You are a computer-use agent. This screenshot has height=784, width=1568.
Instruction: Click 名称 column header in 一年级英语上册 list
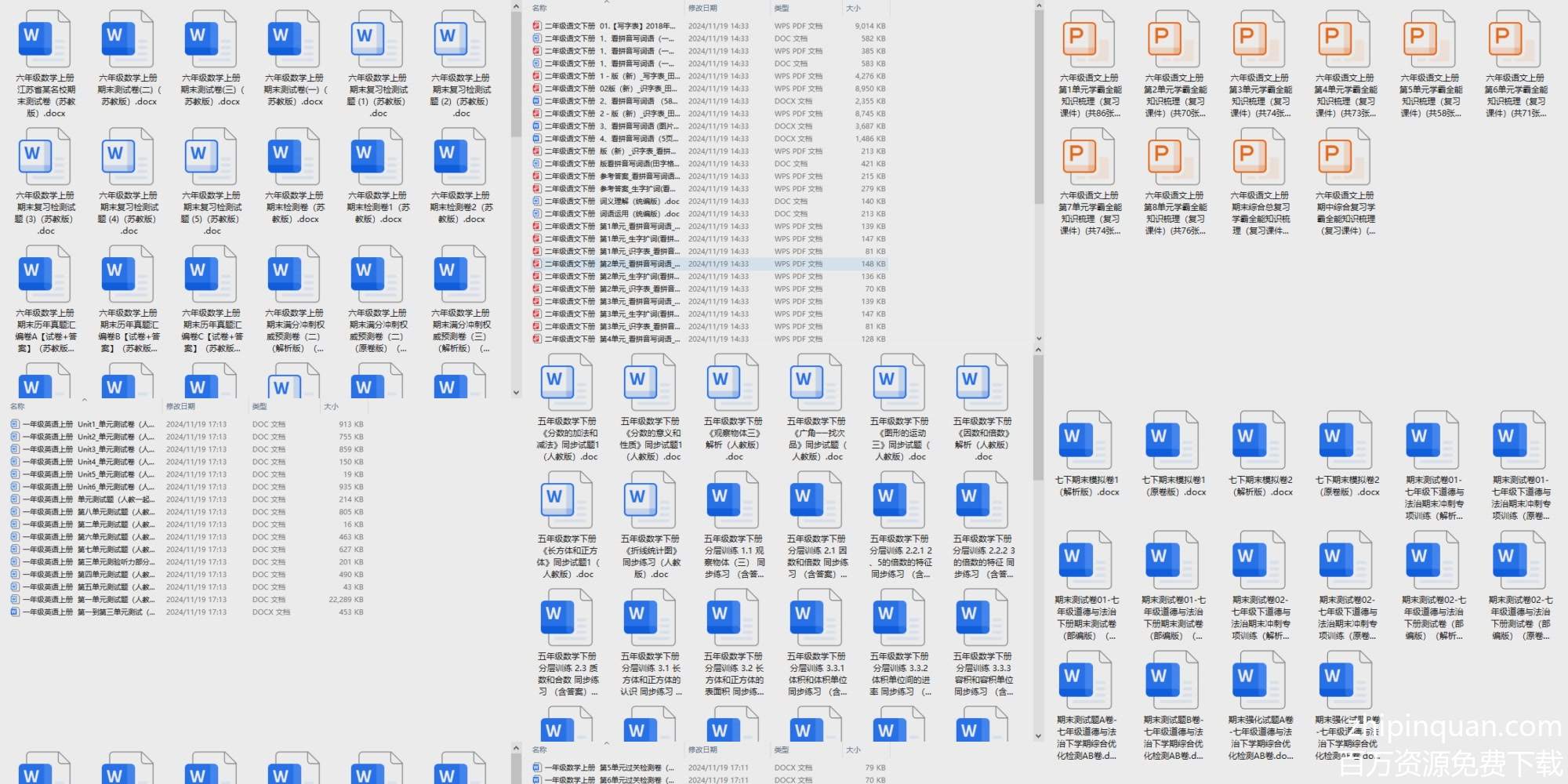click(17, 406)
